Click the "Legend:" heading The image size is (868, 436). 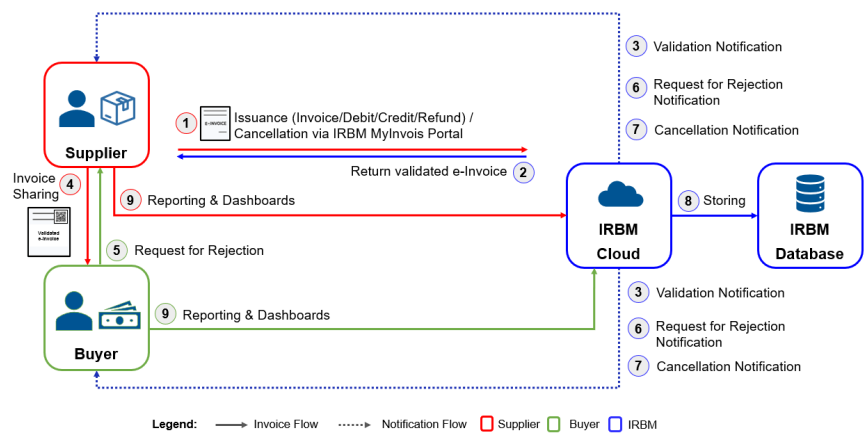[175, 425]
